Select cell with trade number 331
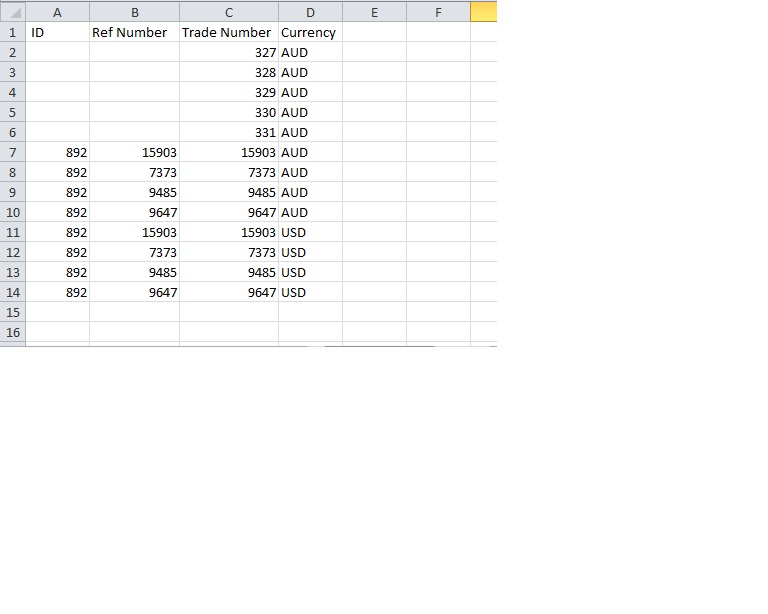The height and width of the screenshot is (614, 768). pos(229,132)
